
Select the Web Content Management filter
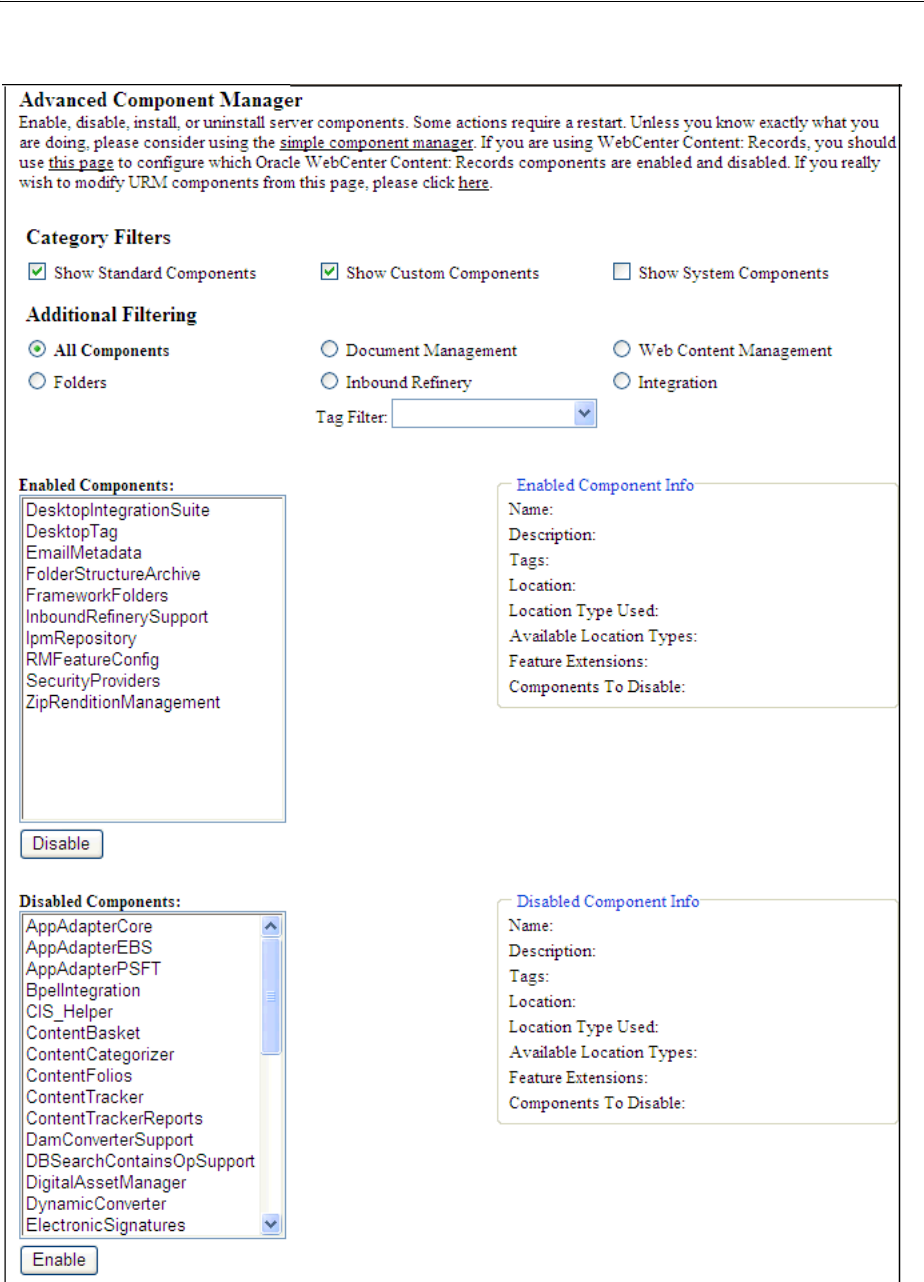(621, 350)
